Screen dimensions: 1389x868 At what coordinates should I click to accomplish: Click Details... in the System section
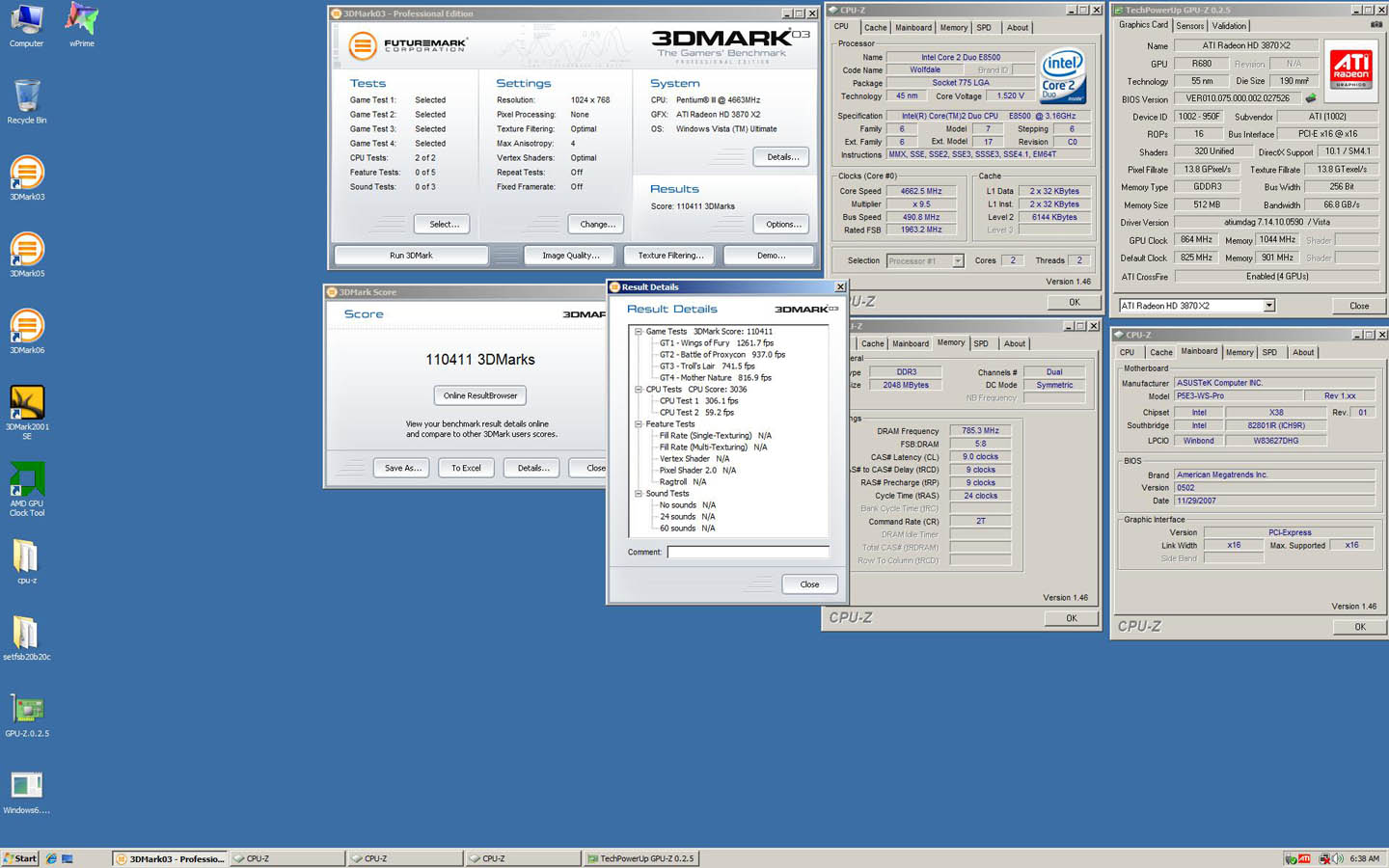[781, 156]
